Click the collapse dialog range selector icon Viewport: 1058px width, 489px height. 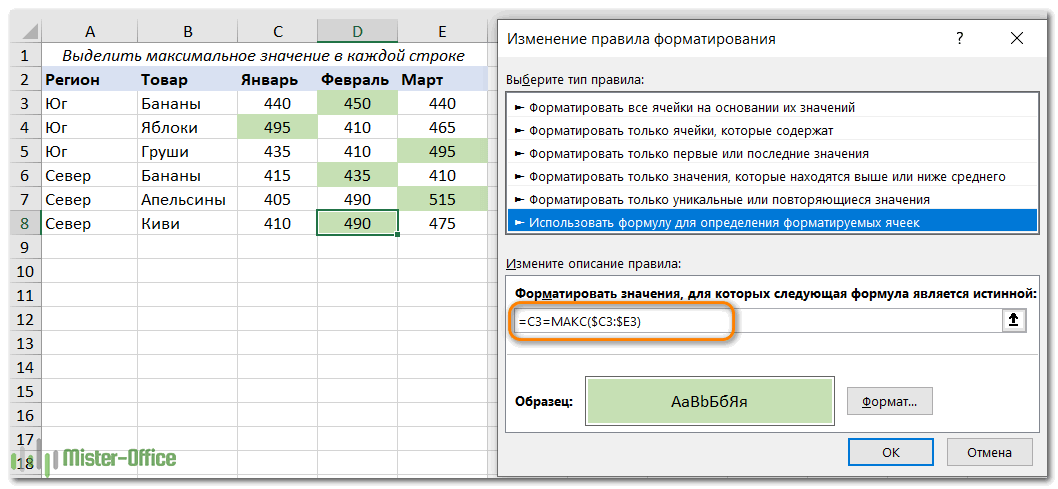tap(1013, 321)
